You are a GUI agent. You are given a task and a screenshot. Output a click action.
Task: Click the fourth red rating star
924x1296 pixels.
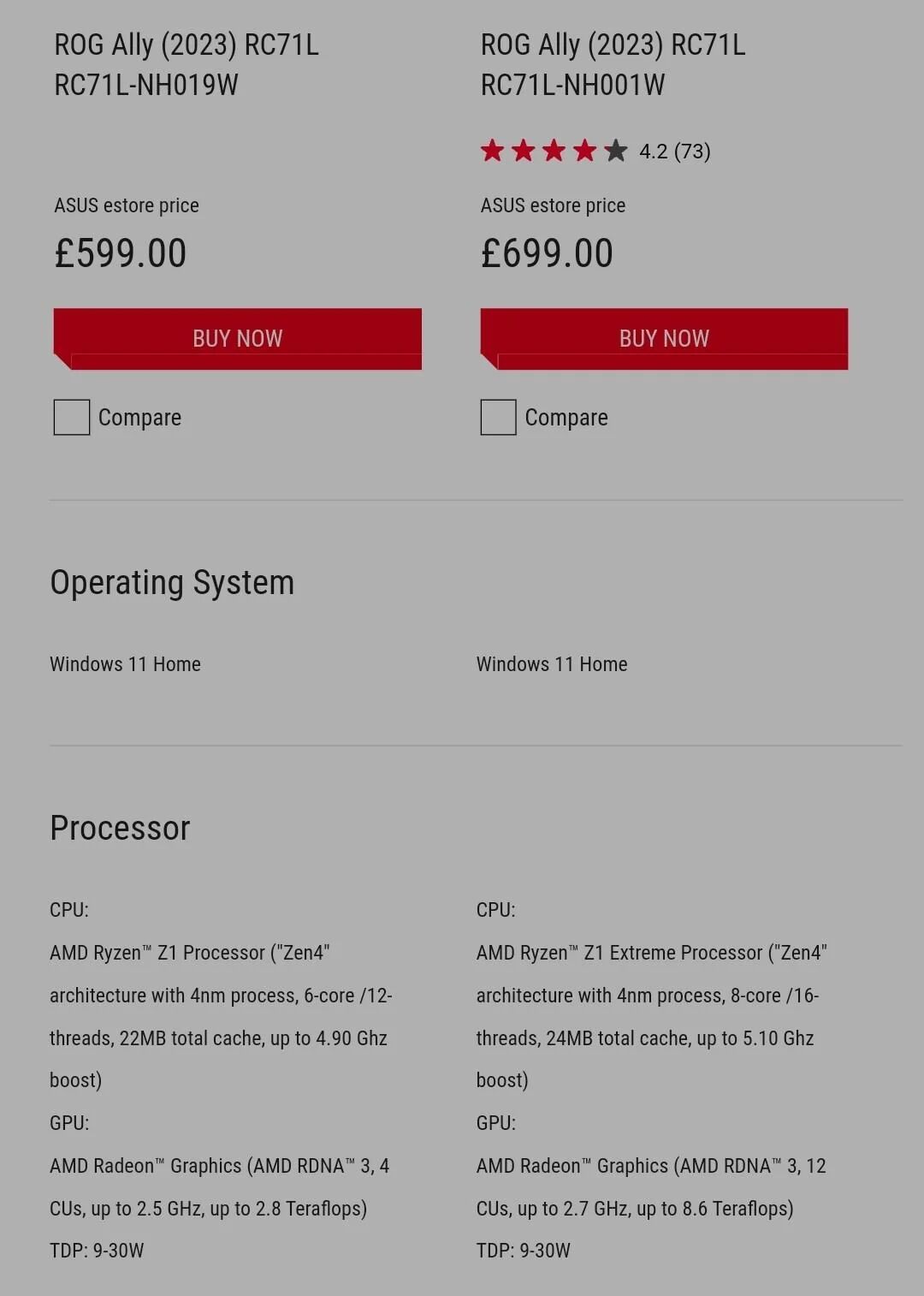tap(584, 151)
